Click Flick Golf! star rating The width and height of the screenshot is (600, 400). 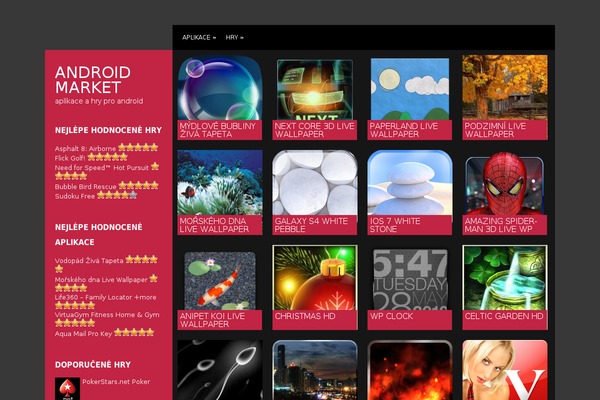[x=108, y=157]
